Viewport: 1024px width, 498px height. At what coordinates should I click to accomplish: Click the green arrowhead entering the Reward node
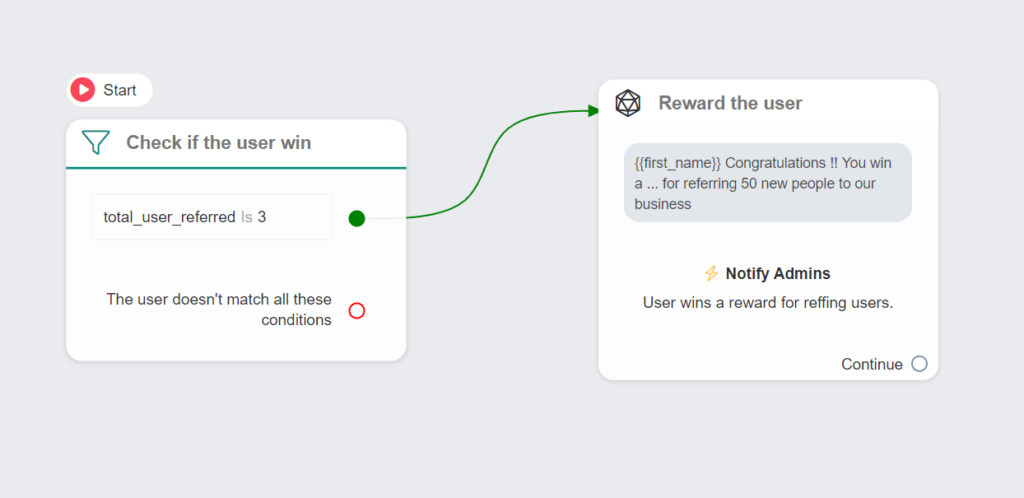click(x=593, y=110)
